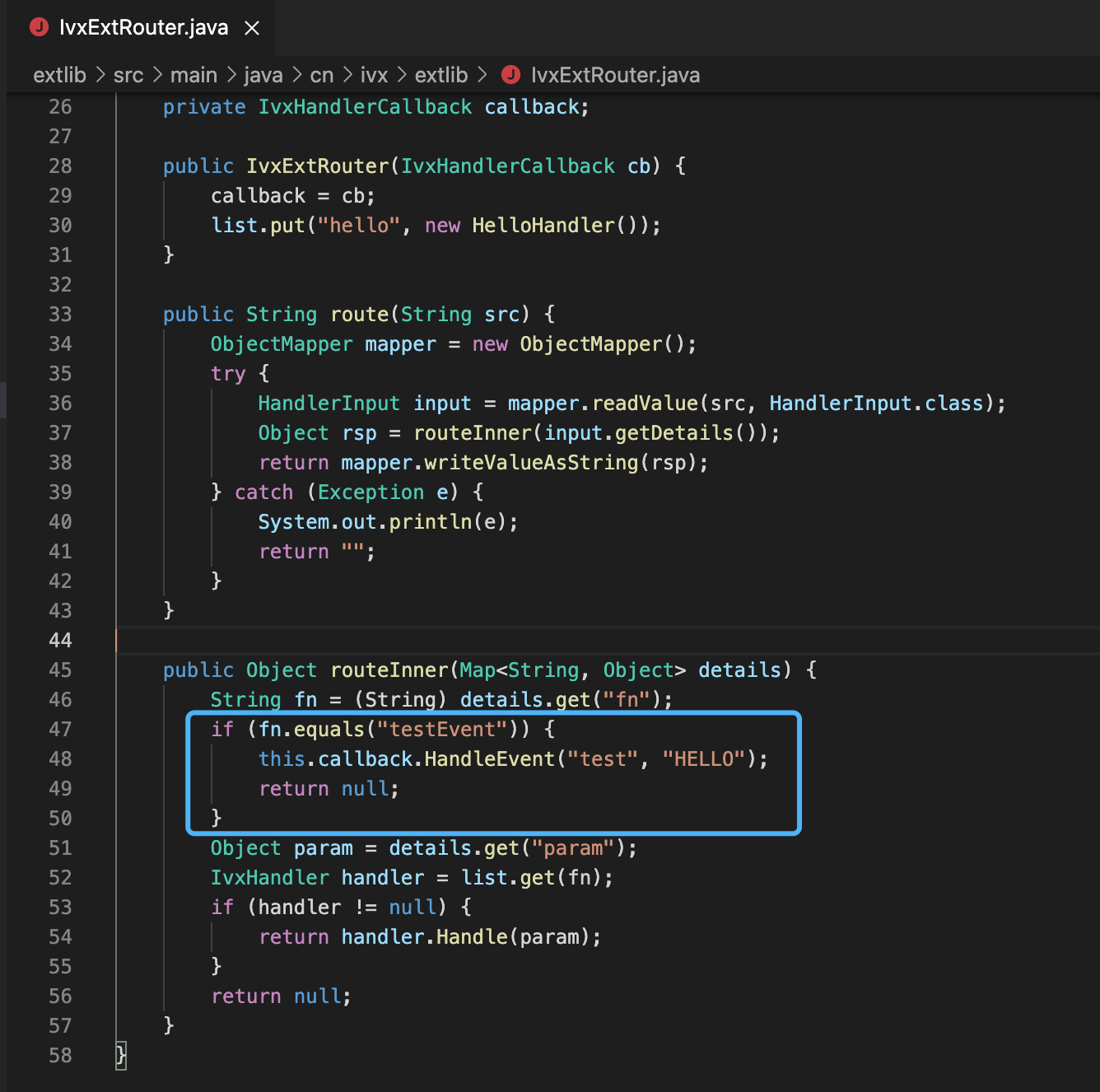
Task: Open the main breadcrumb segment
Action: pyautogui.click(x=193, y=75)
